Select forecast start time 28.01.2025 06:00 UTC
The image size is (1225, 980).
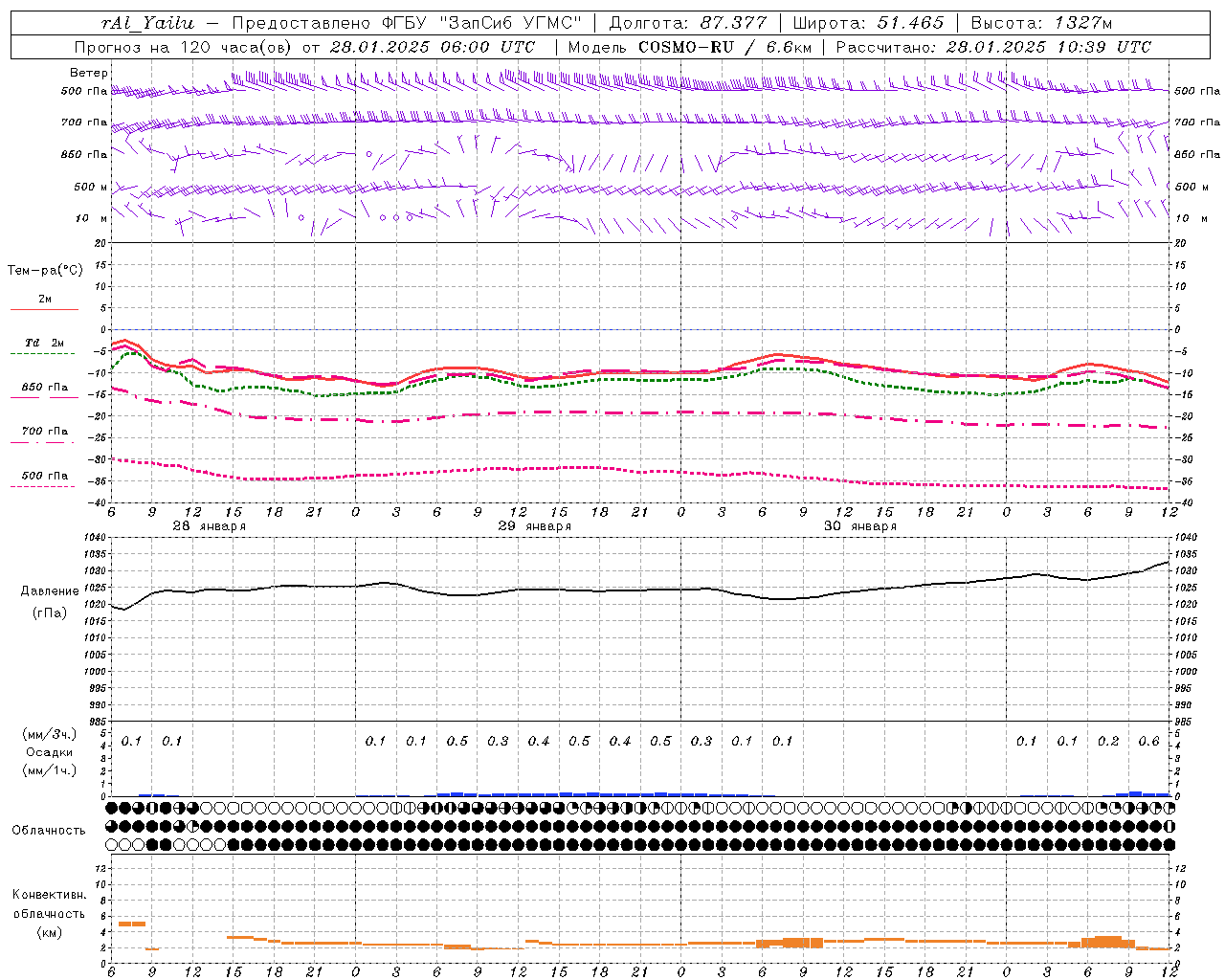[433, 47]
